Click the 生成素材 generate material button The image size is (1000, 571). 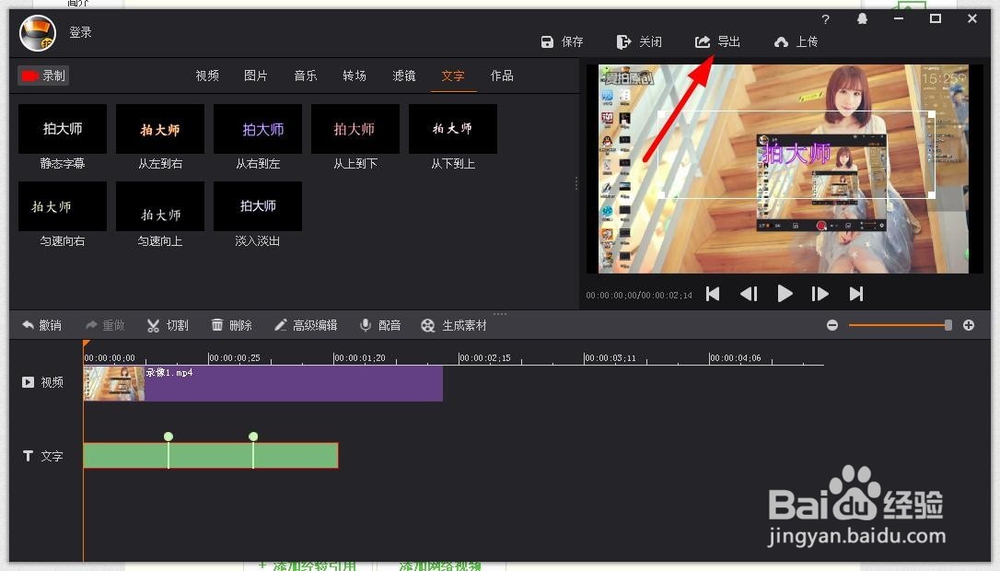pyautogui.click(x=454, y=325)
